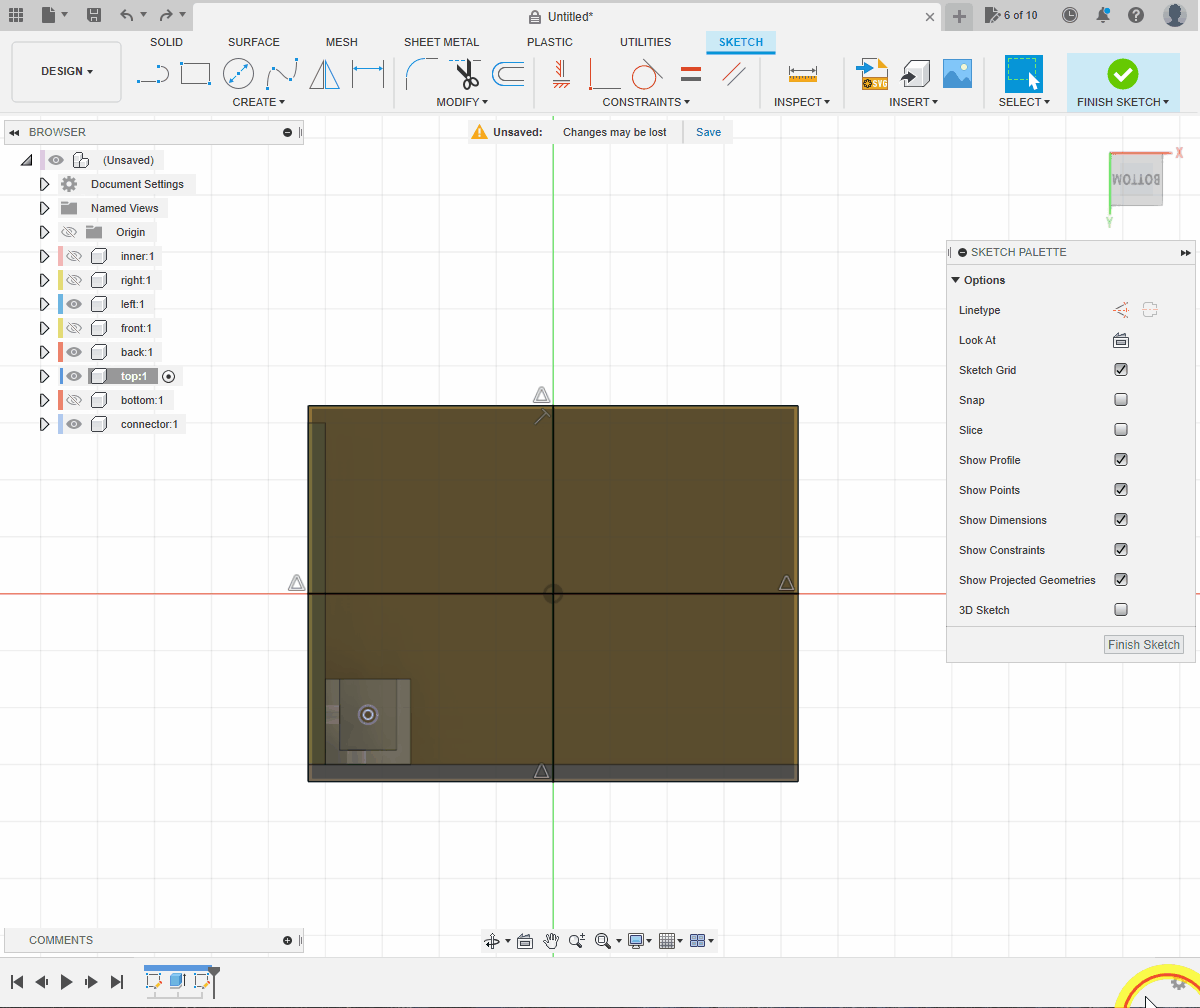Select the Sketch Dimension tool
The width and height of the screenshot is (1200, 1008).
[368, 74]
